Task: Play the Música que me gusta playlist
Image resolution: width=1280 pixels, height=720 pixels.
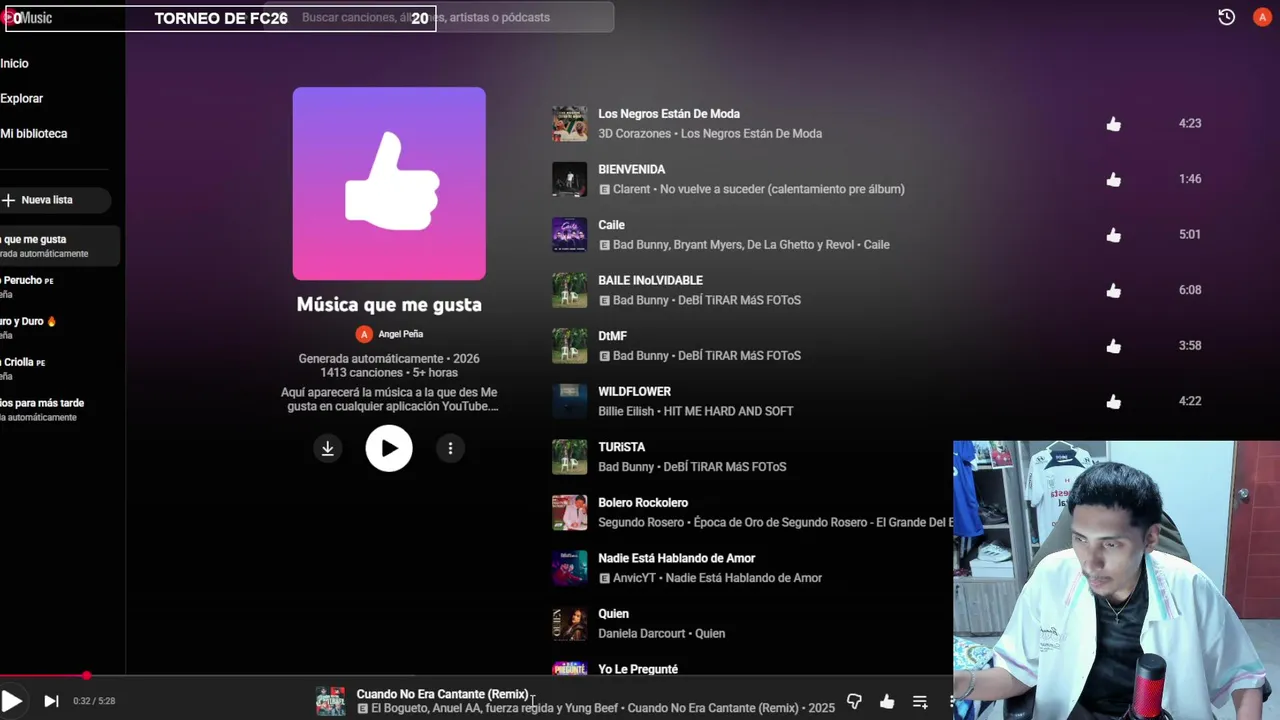Action: (x=389, y=448)
